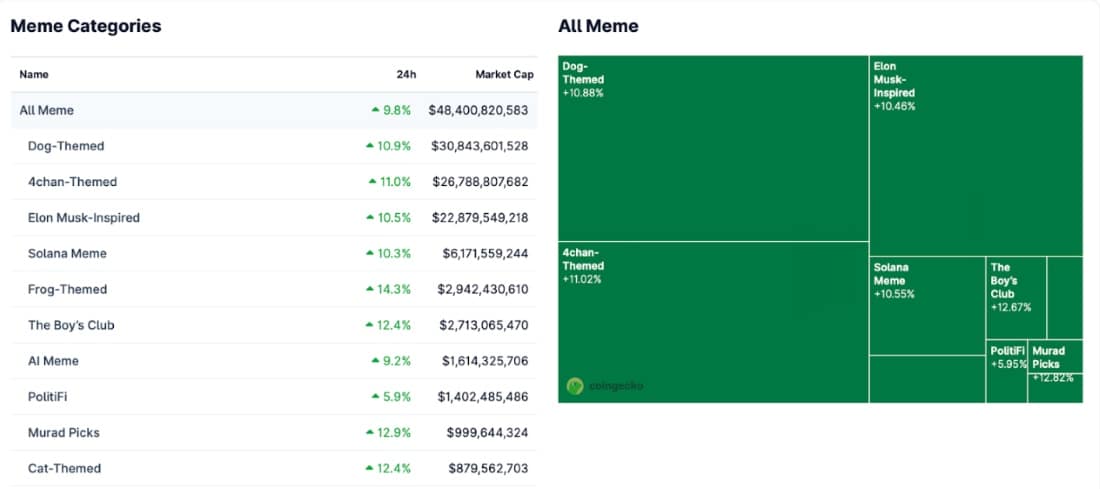Sort table by 24h column header
This screenshot has width=1100, height=489.
tap(406, 74)
